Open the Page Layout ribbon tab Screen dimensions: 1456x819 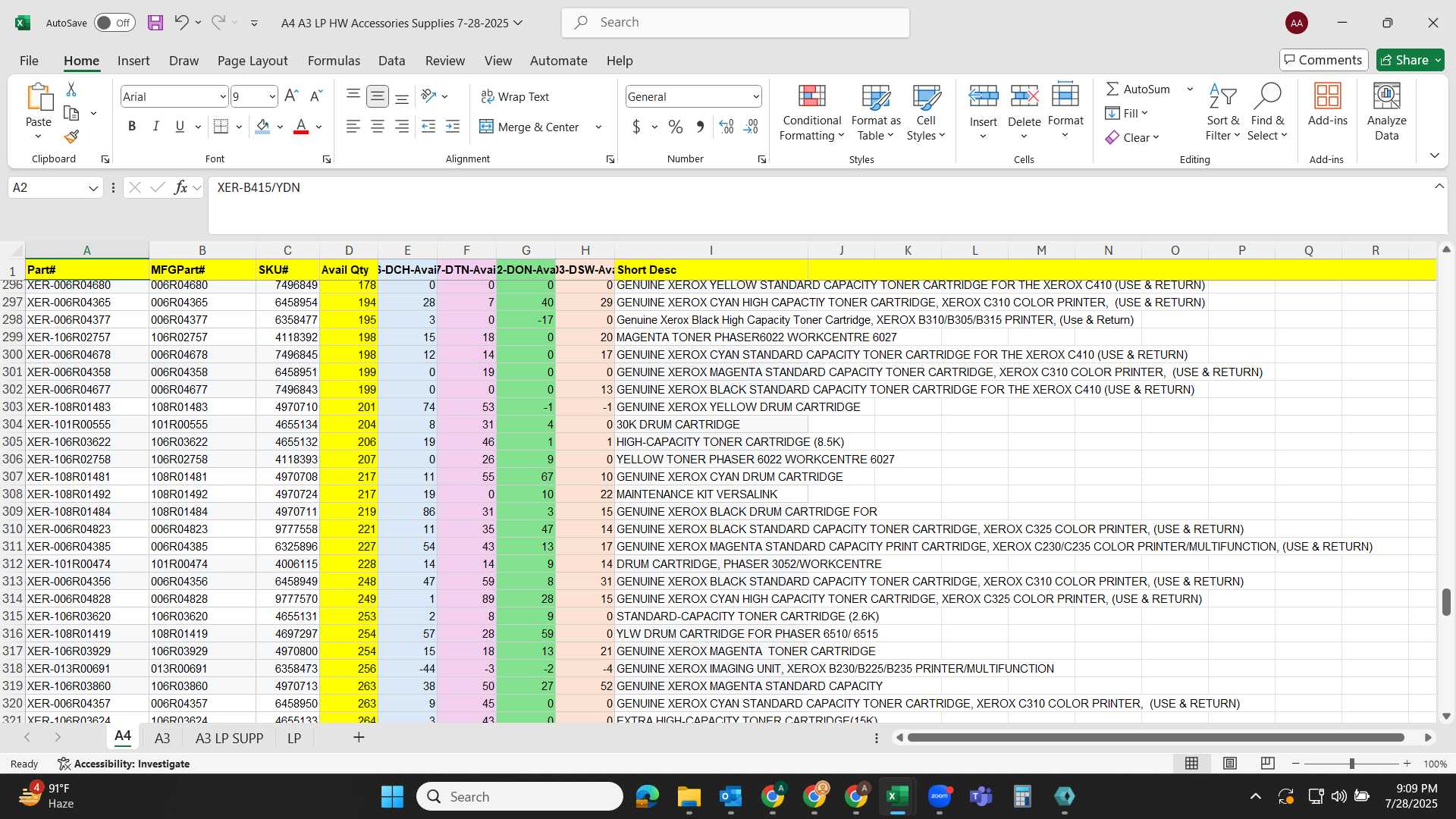253,61
